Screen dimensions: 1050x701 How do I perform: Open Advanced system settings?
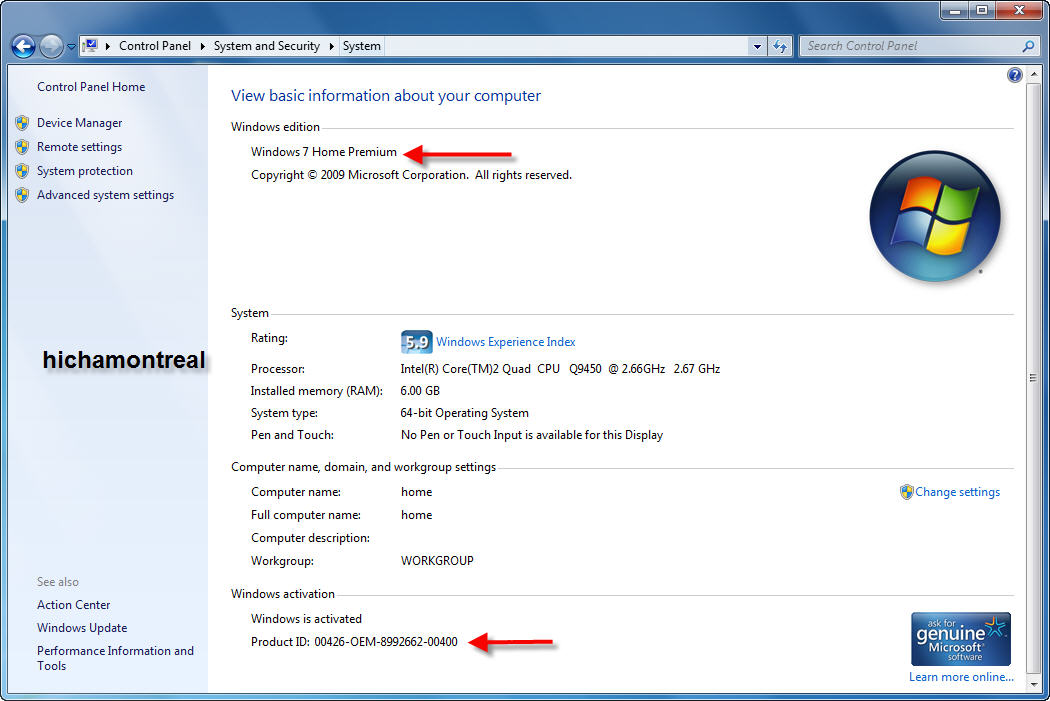(x=105, y=195)
